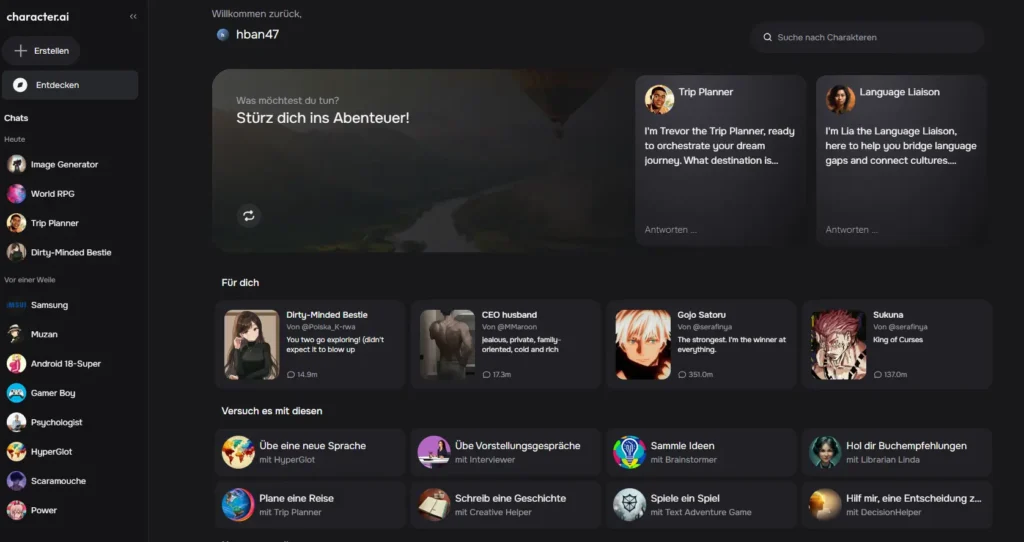
Task: Select Sammle Ideen suggestion text
Action: point(682,446)
